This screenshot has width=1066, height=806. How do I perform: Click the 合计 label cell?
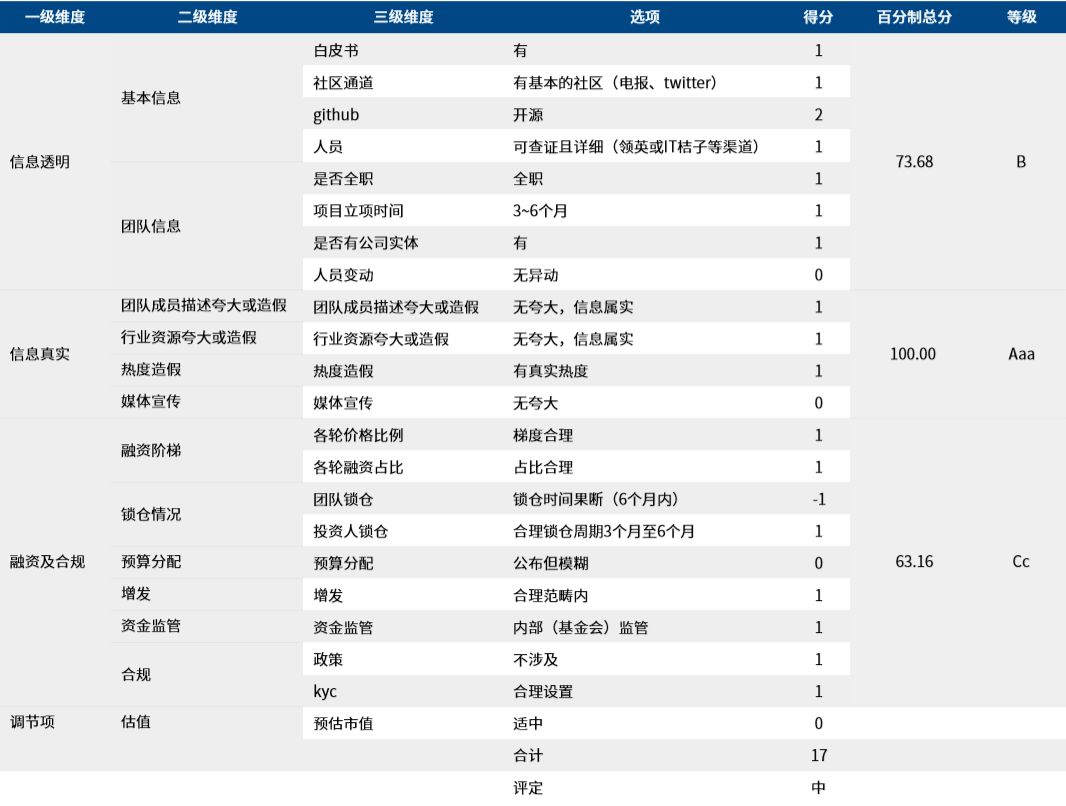click(528, 756)
